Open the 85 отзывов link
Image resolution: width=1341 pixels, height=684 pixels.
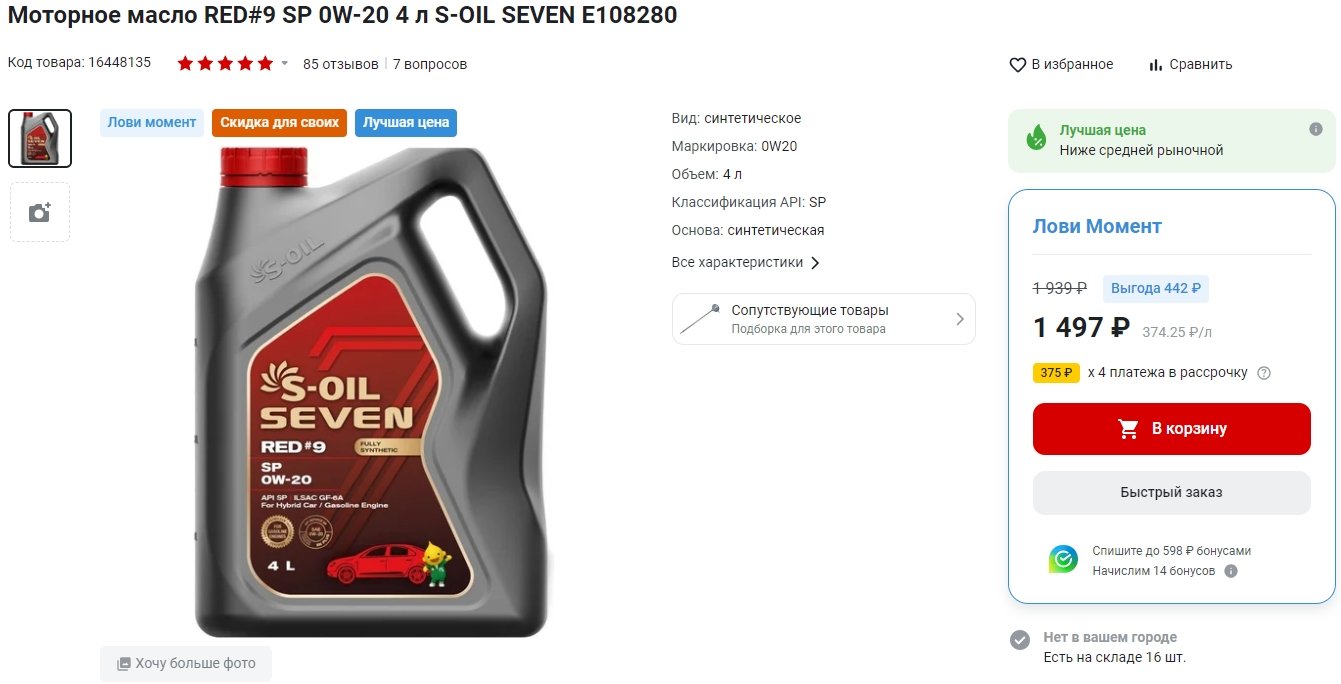pos(341,64)
